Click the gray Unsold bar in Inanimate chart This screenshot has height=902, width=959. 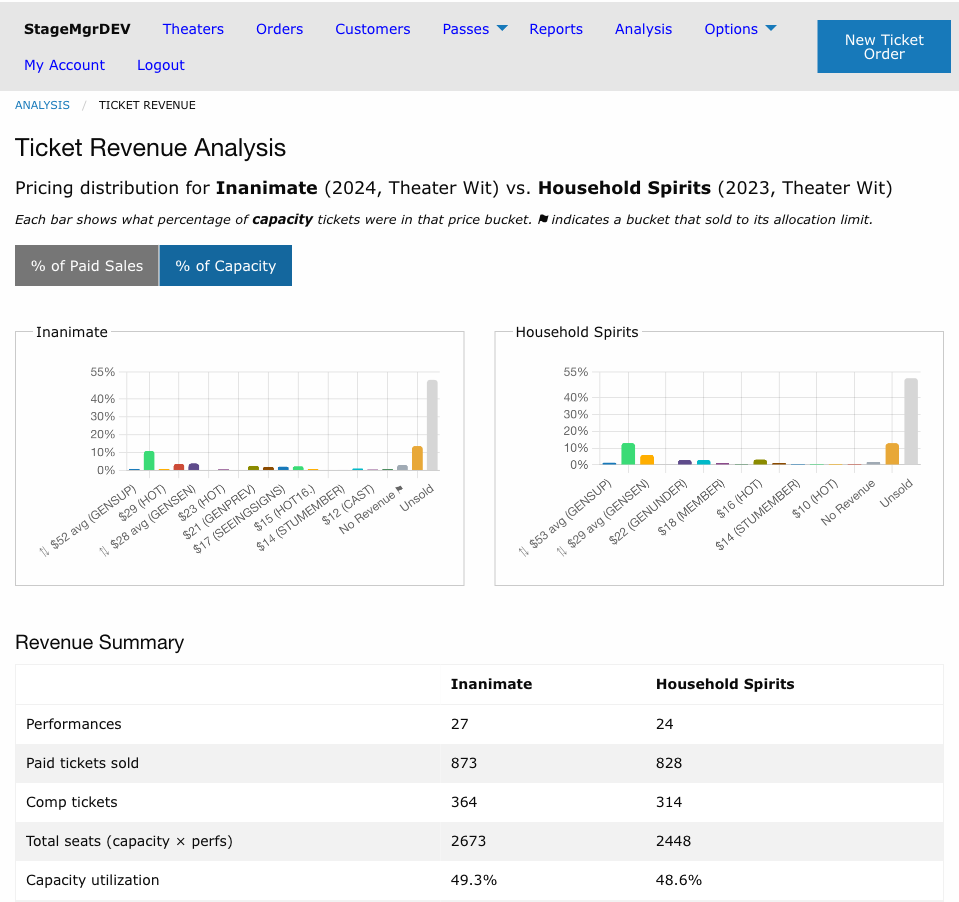[x=432, y=425]
